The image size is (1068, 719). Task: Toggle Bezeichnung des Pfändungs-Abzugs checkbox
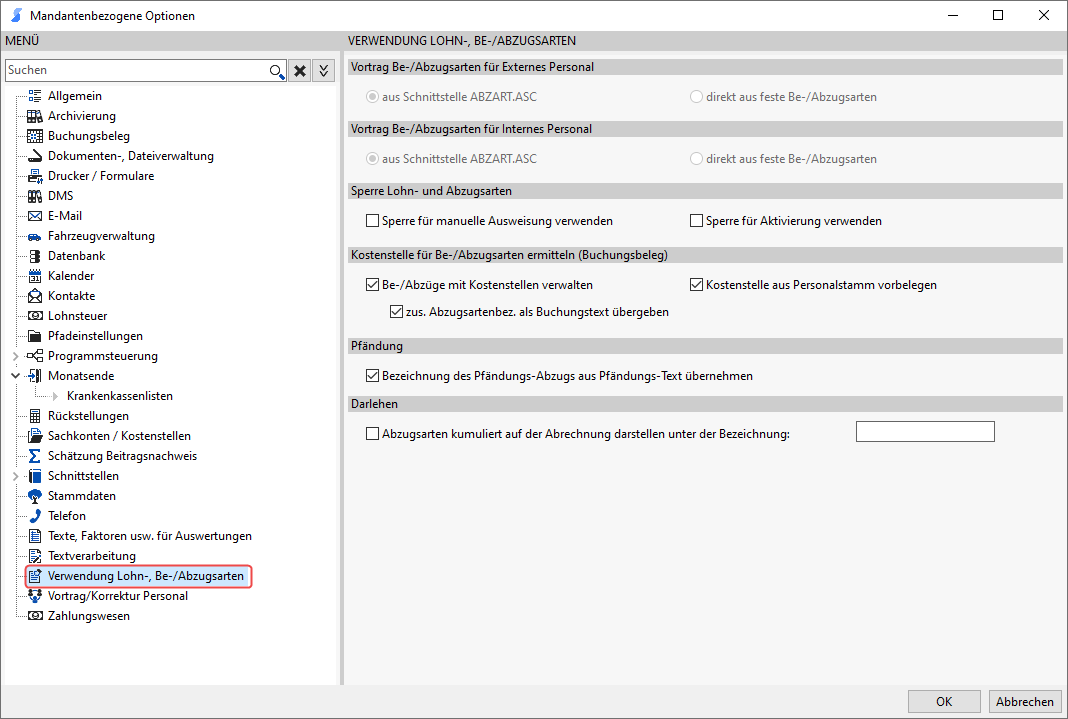coord(373,376)
